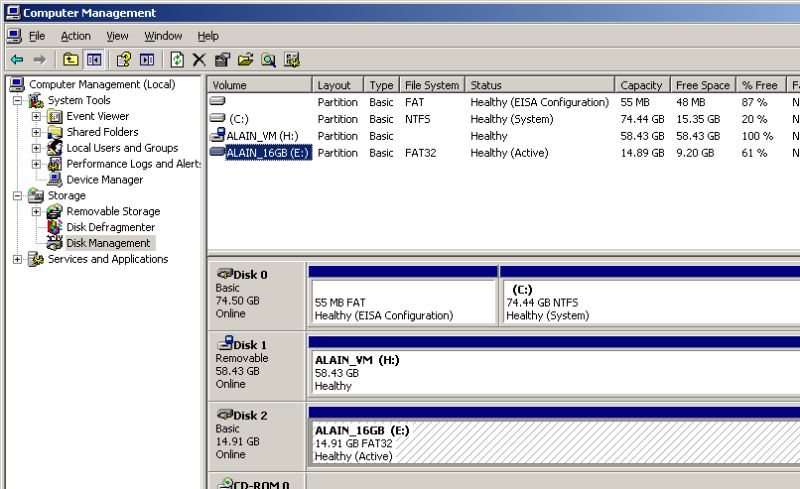Open the Window menu
Screen dimensions: 800x489
pos(163,36)
